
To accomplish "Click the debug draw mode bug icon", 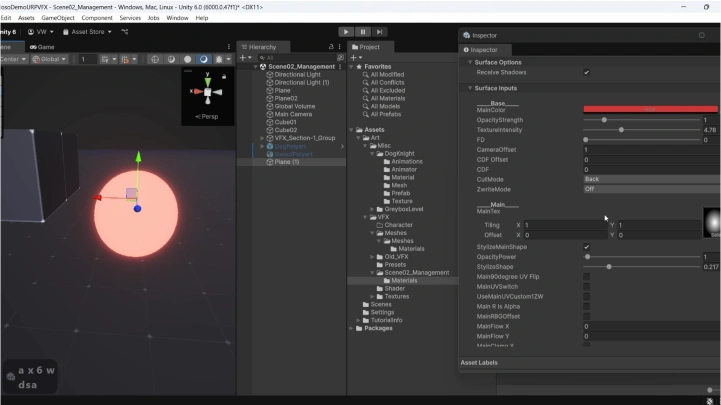I will [219, 59].
